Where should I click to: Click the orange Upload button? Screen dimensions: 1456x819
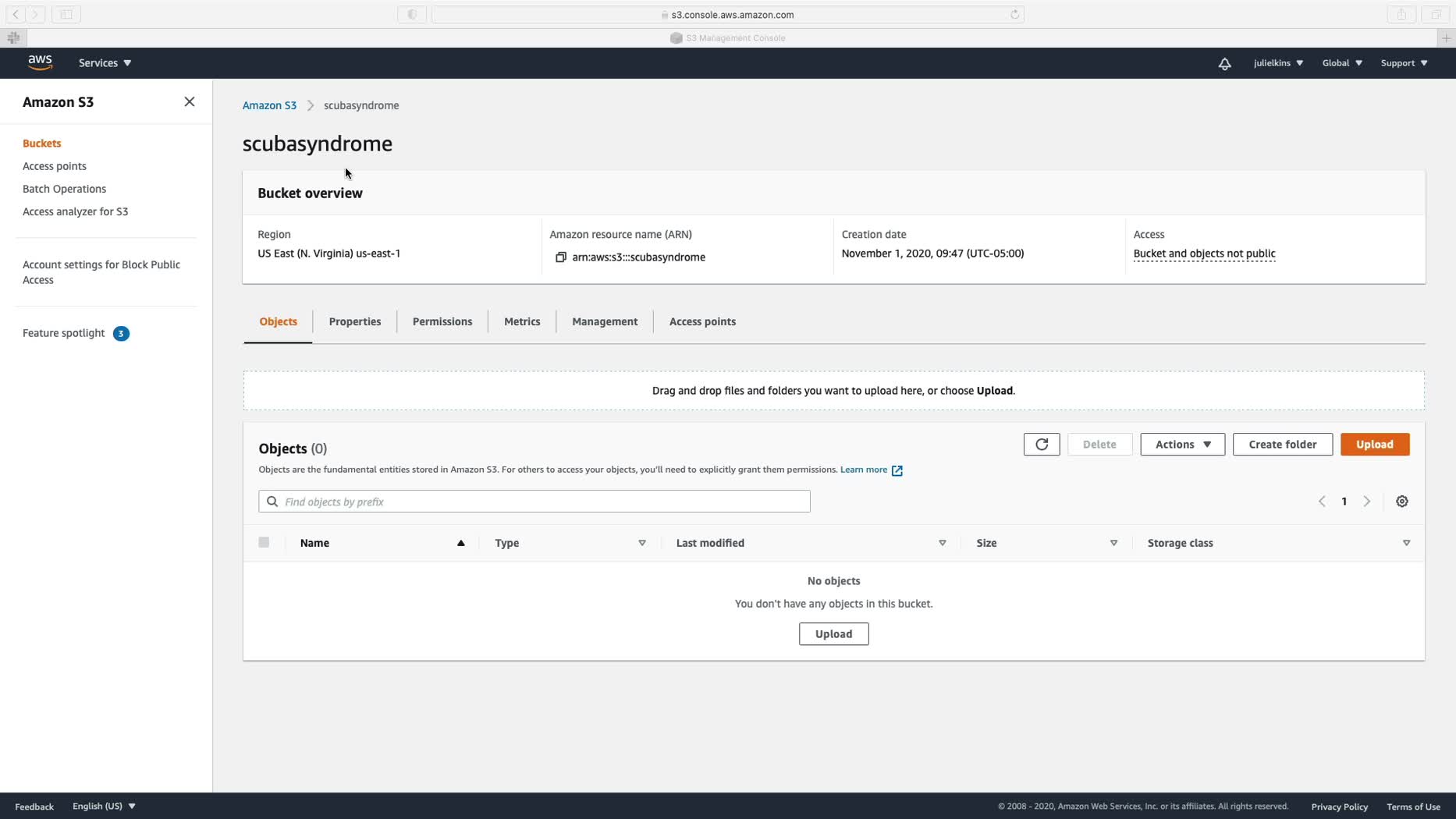[1375, 445]
